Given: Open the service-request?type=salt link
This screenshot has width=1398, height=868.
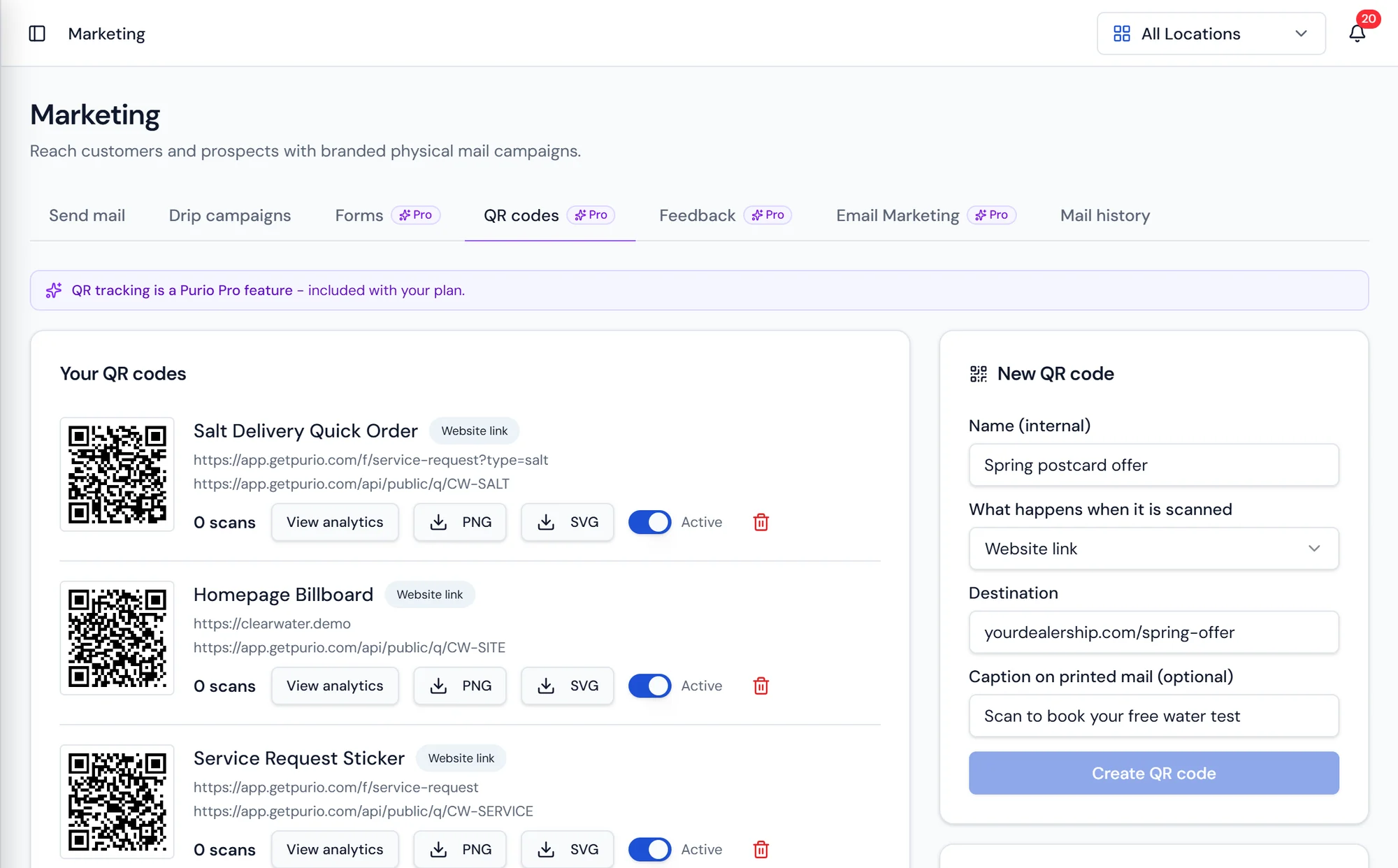Looking at the screenshot, I should click(370, 460).
